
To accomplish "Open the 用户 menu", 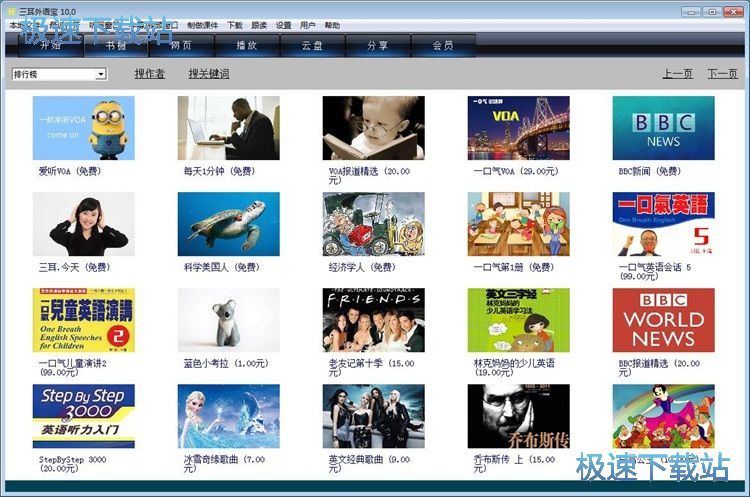I will [308, 25].
